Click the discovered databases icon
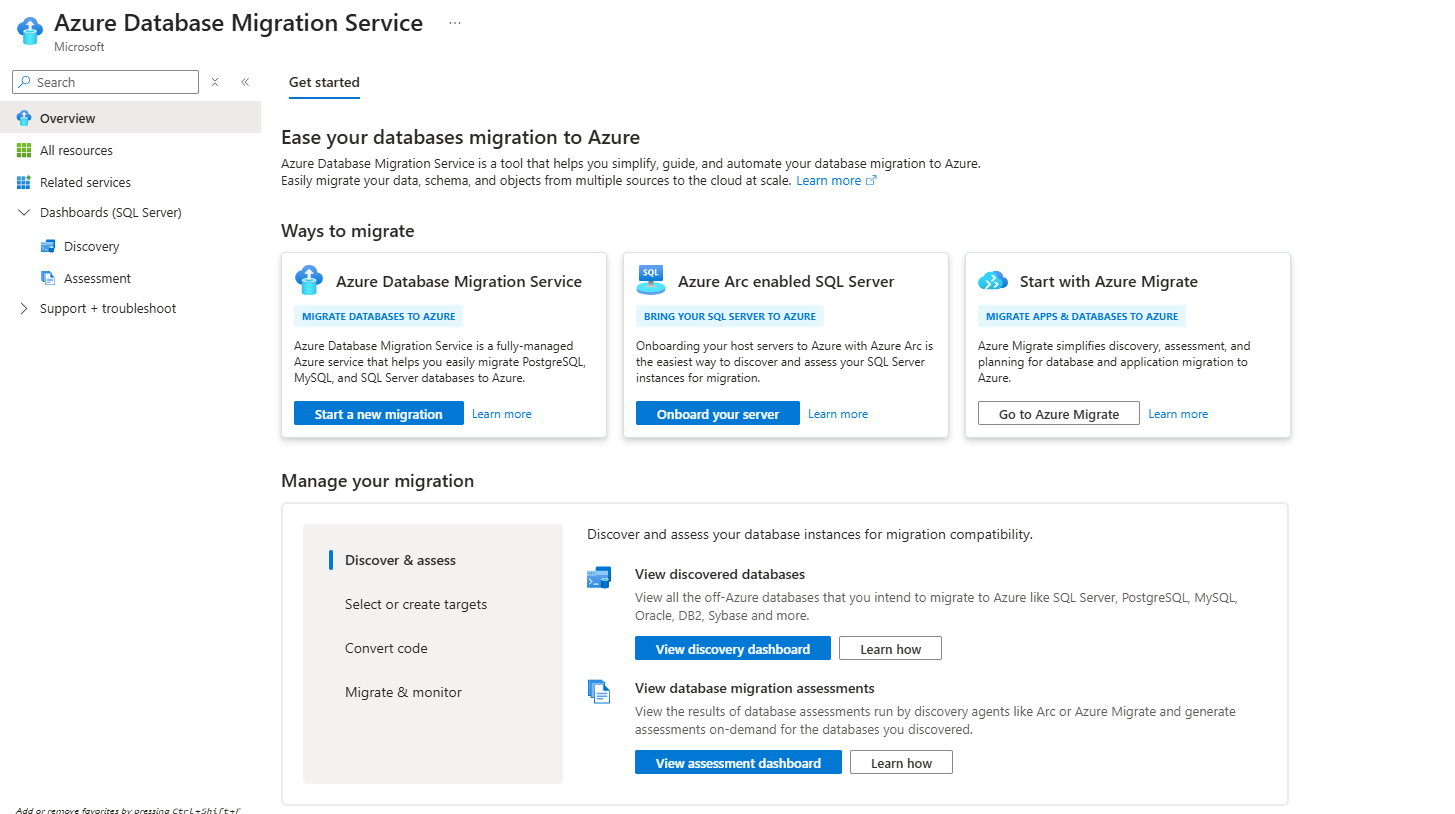The width and height of the screenshot is (1455, 814). [599, 577]
